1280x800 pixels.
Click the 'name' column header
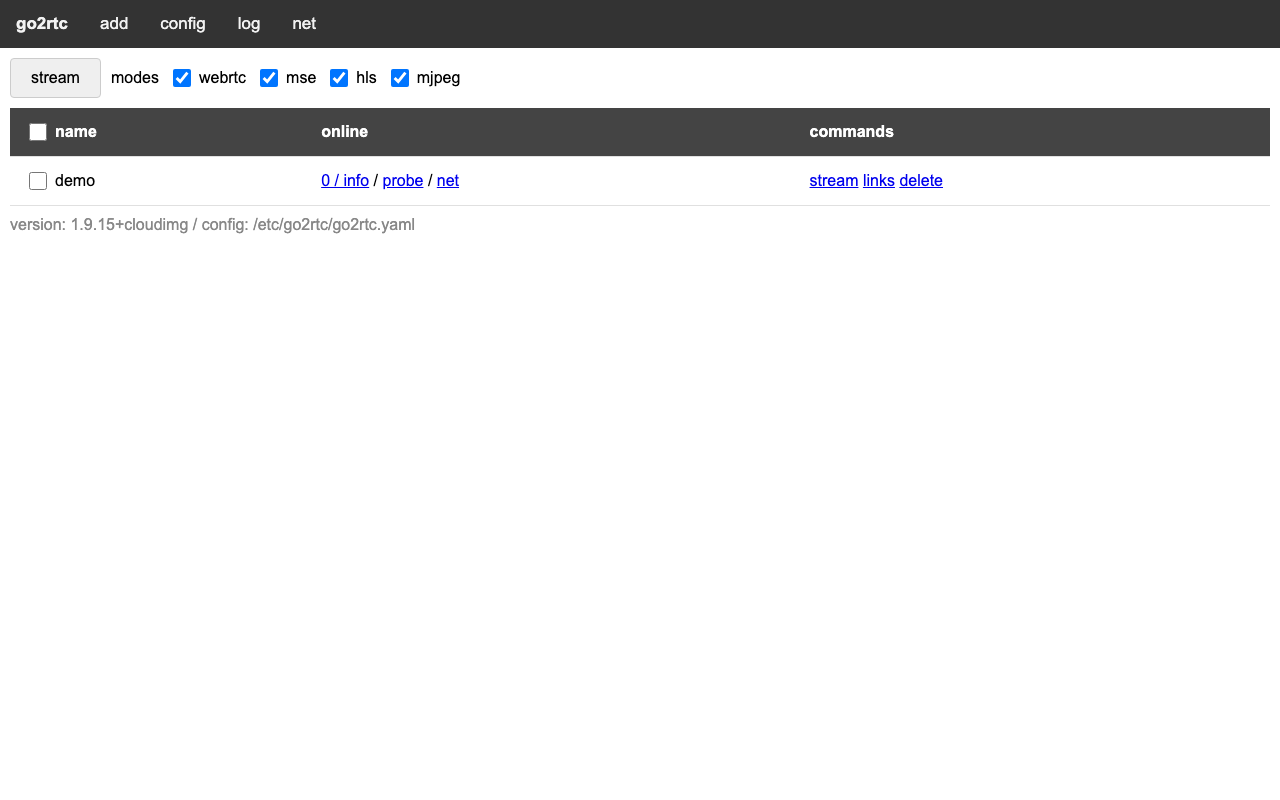[76, 132]
